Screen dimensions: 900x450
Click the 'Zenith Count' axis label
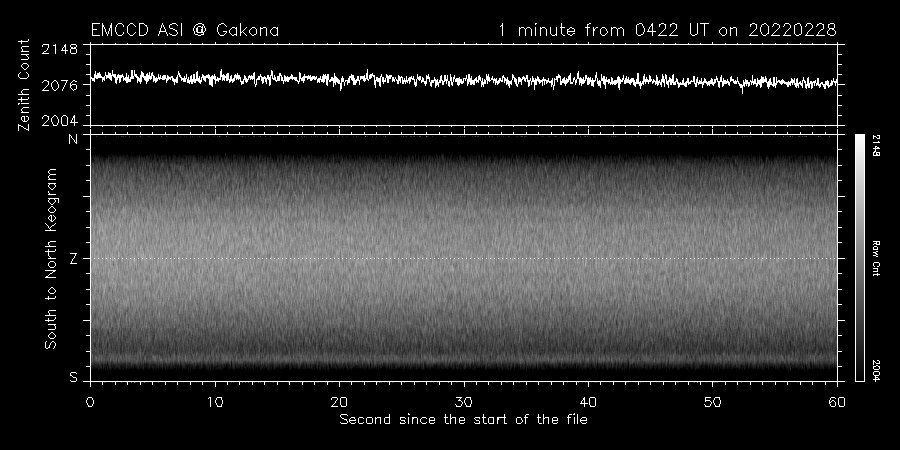[x=24, y=85]
